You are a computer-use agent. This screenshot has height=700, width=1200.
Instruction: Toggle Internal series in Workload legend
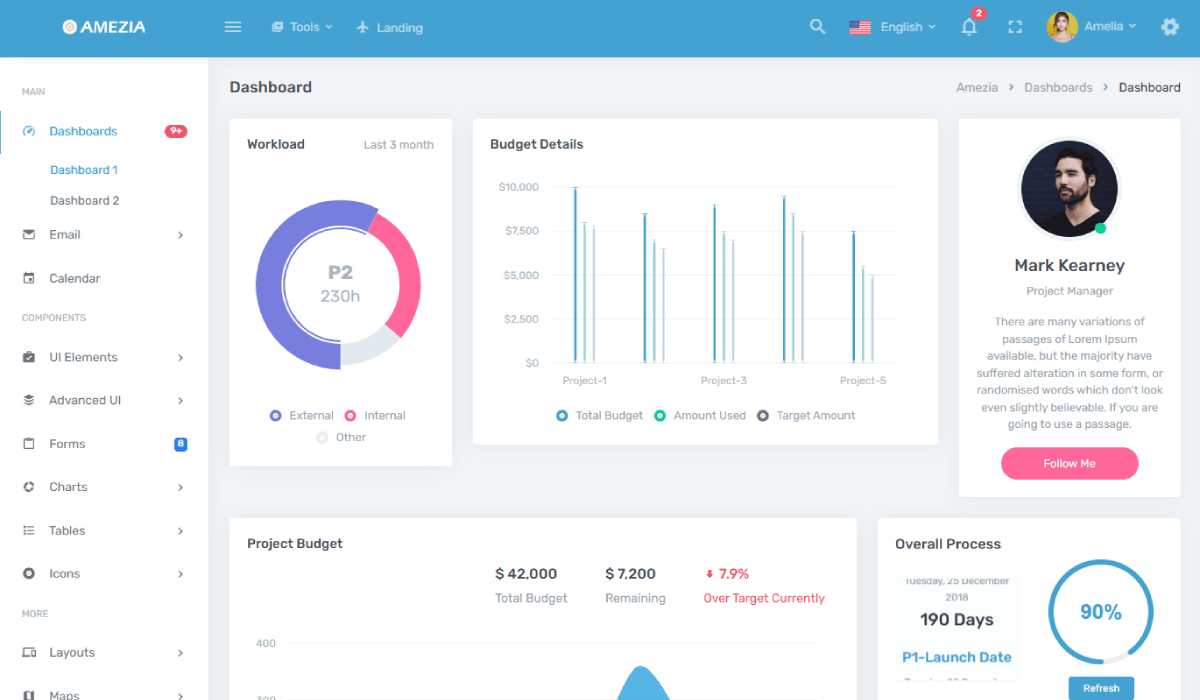[x=375, y=415]
